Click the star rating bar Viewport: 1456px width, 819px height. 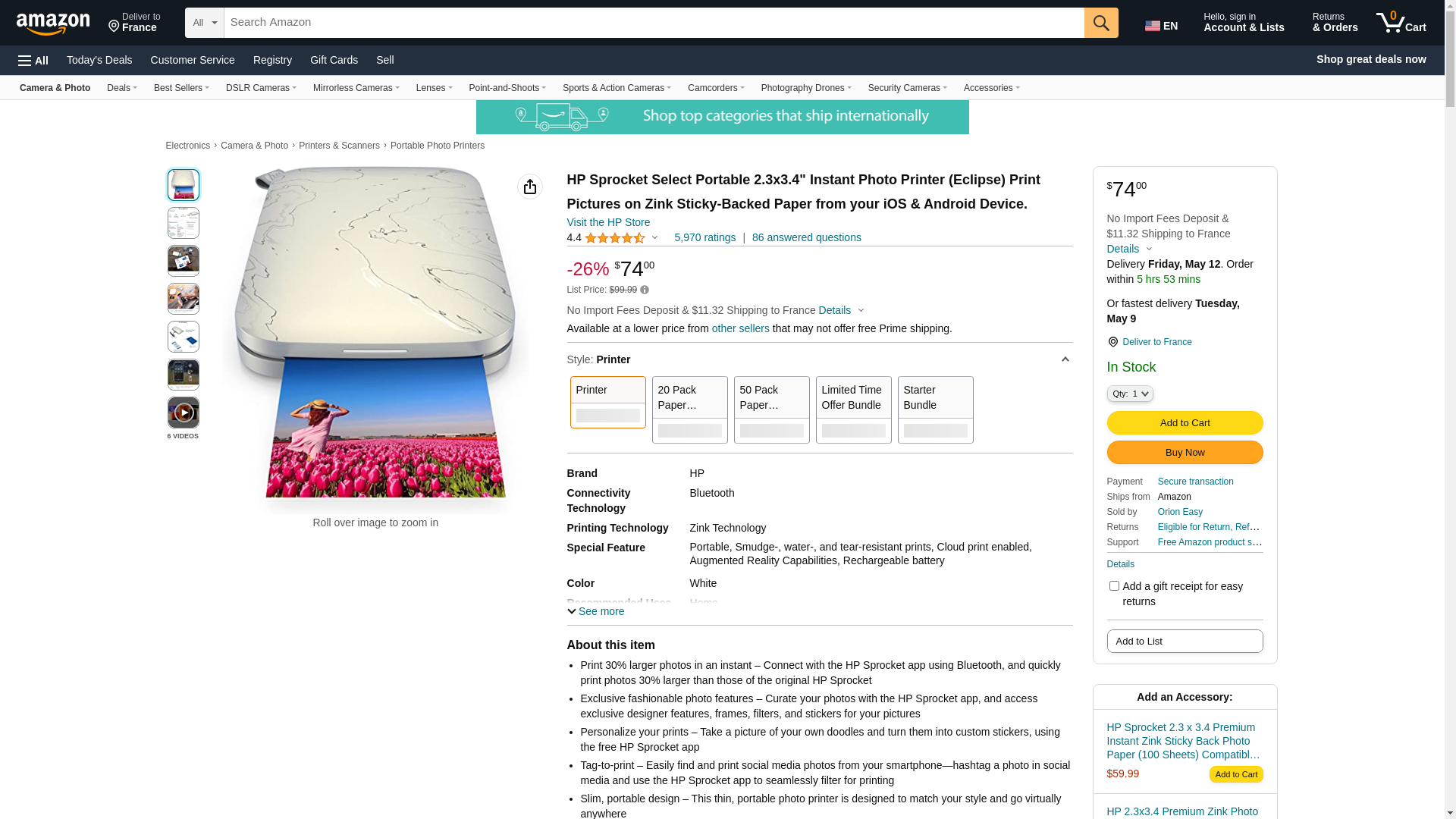pyautogui.click(x=615, y=238)
